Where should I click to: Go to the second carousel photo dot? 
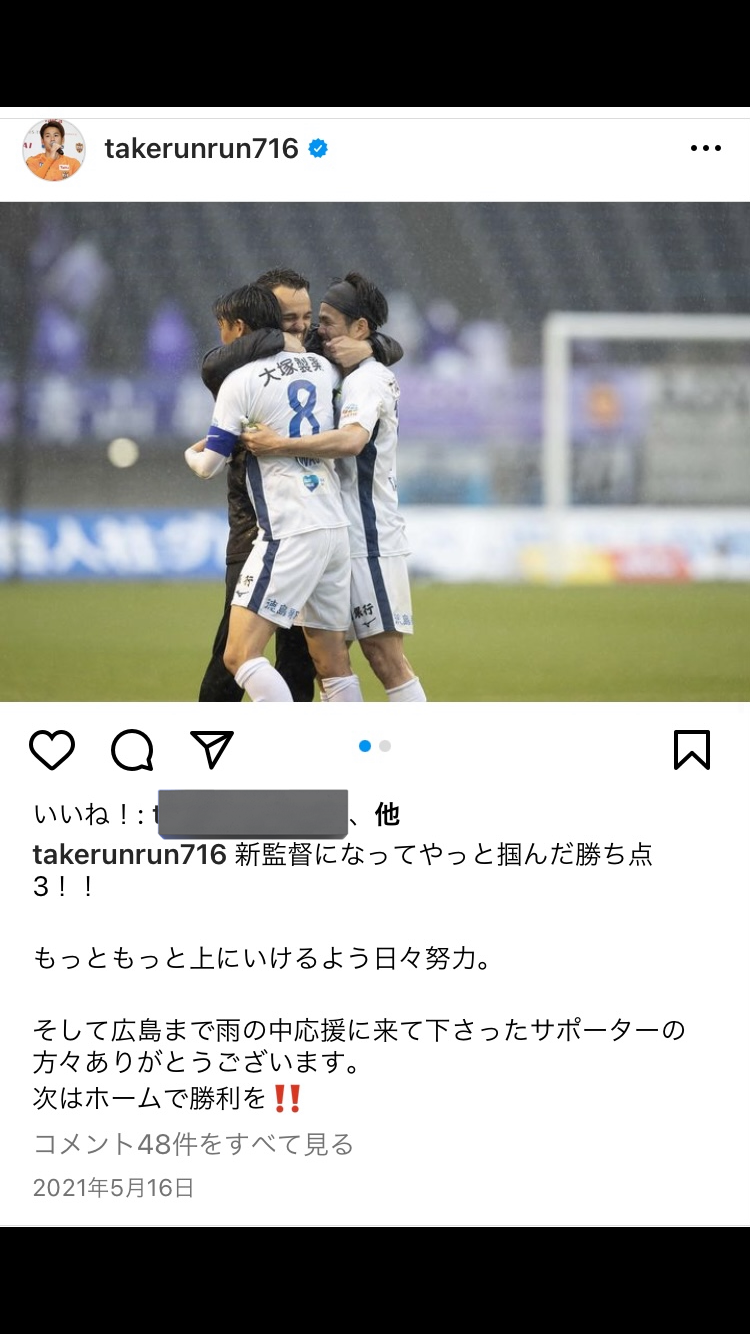tap(385, 746)
